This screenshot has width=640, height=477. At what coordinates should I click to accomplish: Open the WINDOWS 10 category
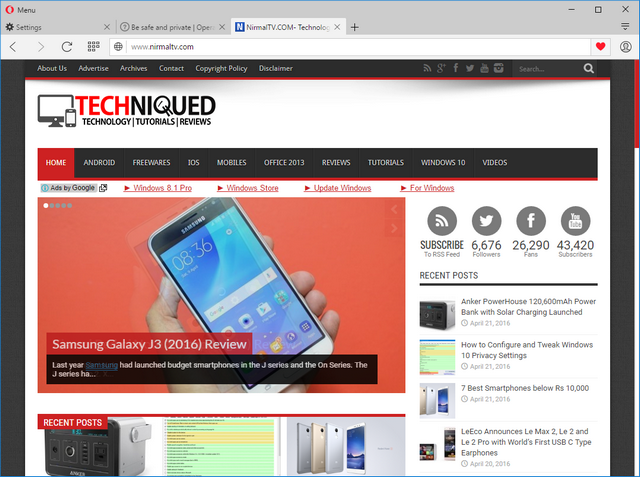coord(443,163)
